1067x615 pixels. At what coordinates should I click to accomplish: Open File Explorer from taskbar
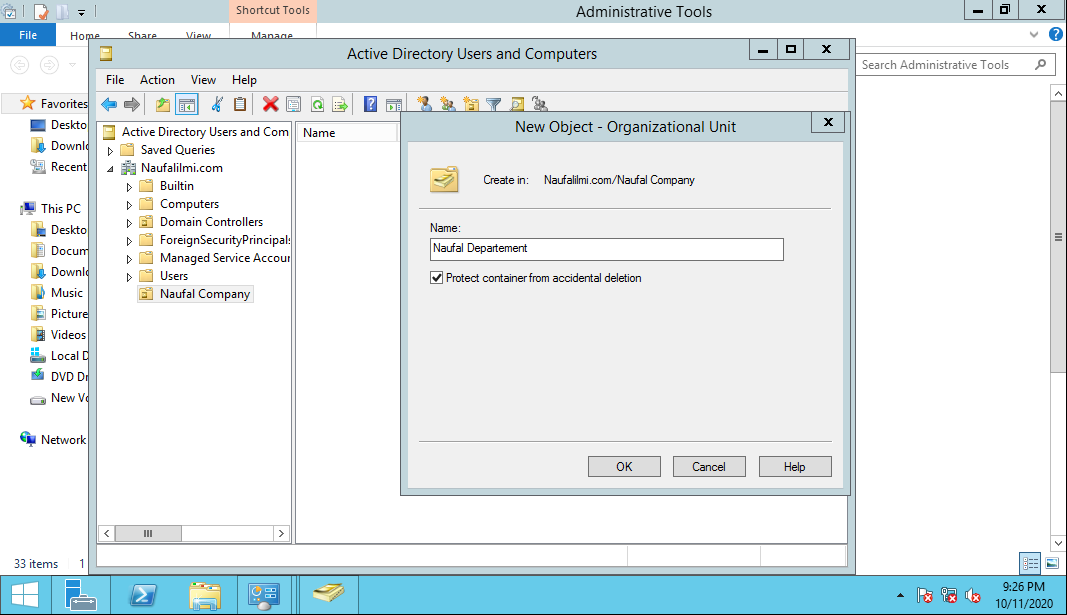pyautogui.click(x=205, y=595)
